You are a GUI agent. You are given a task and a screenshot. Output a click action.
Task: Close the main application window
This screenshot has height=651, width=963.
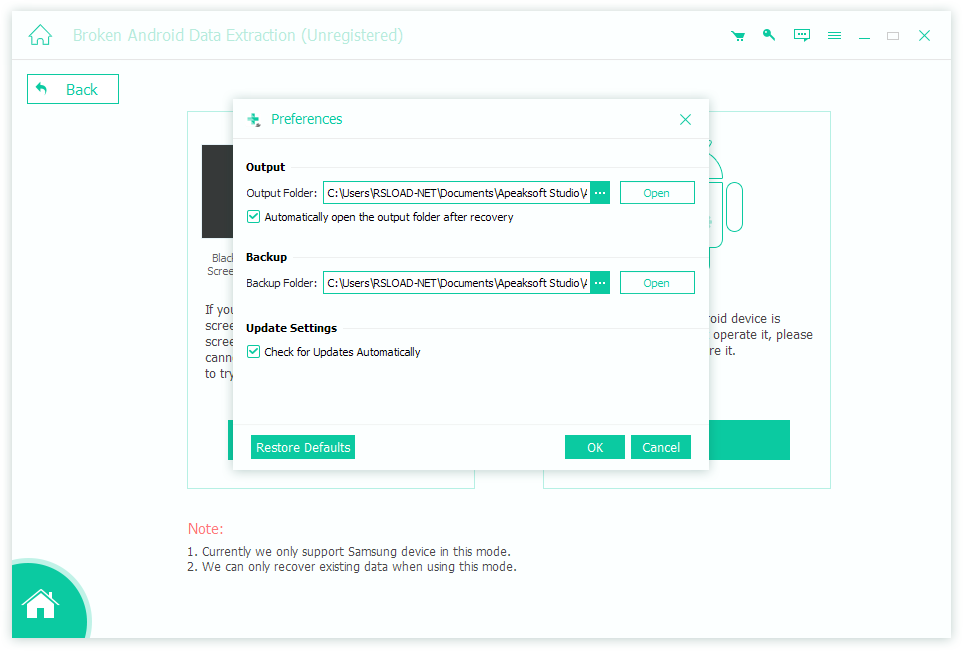point(924,36)
